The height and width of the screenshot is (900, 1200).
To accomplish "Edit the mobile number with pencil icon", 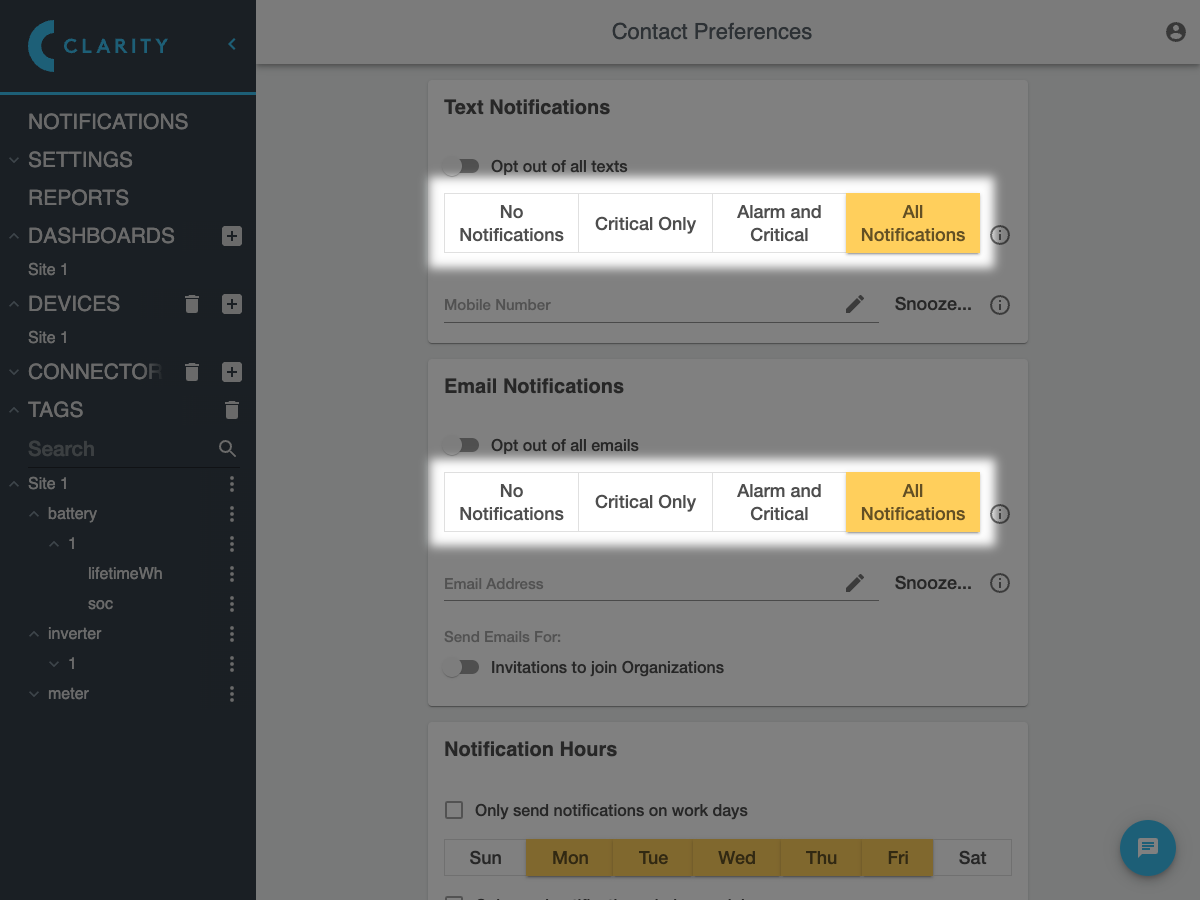I will (855, 304).
